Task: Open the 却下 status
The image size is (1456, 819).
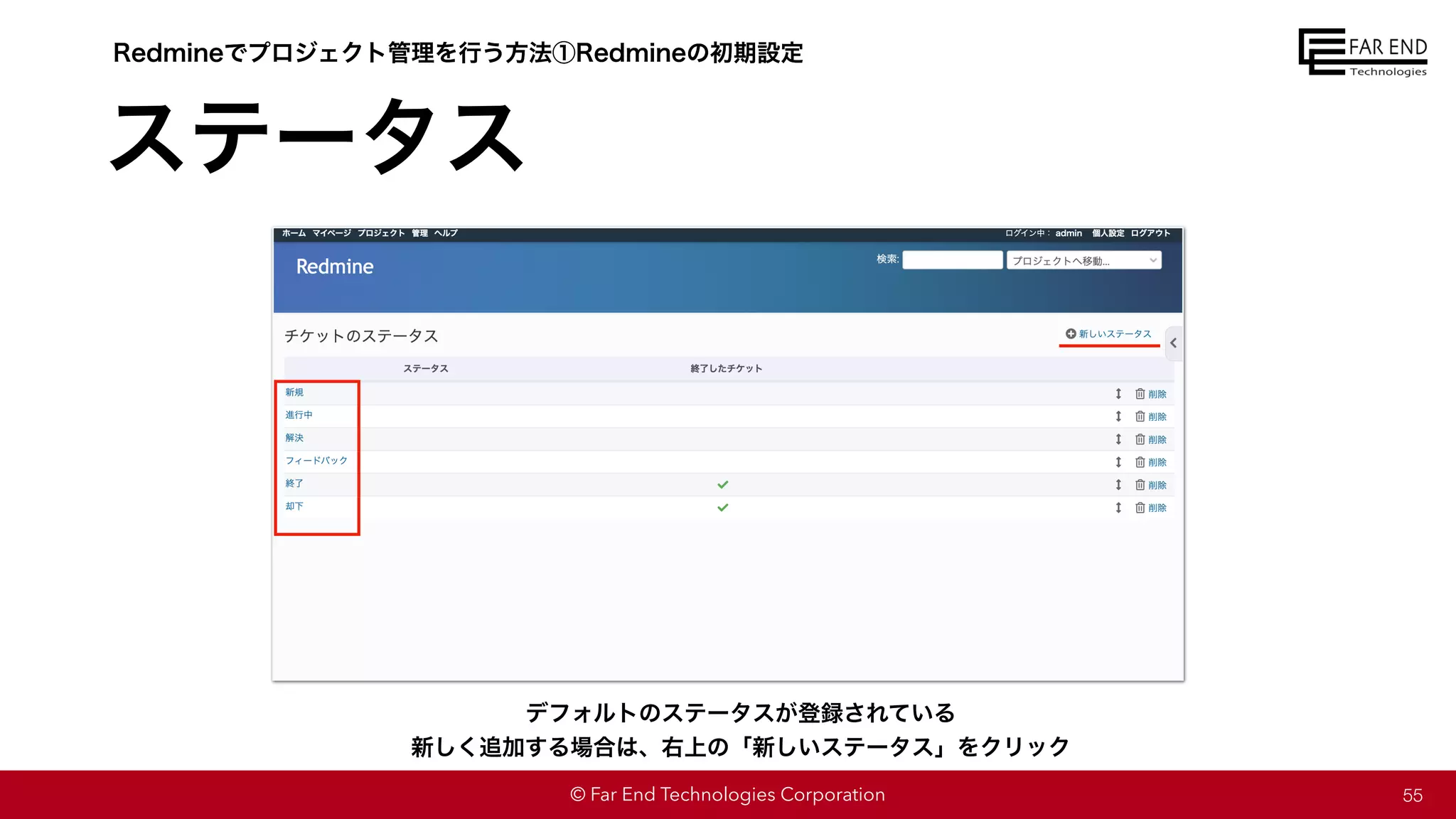Action: pyautogui.click(x=294, y=506)
